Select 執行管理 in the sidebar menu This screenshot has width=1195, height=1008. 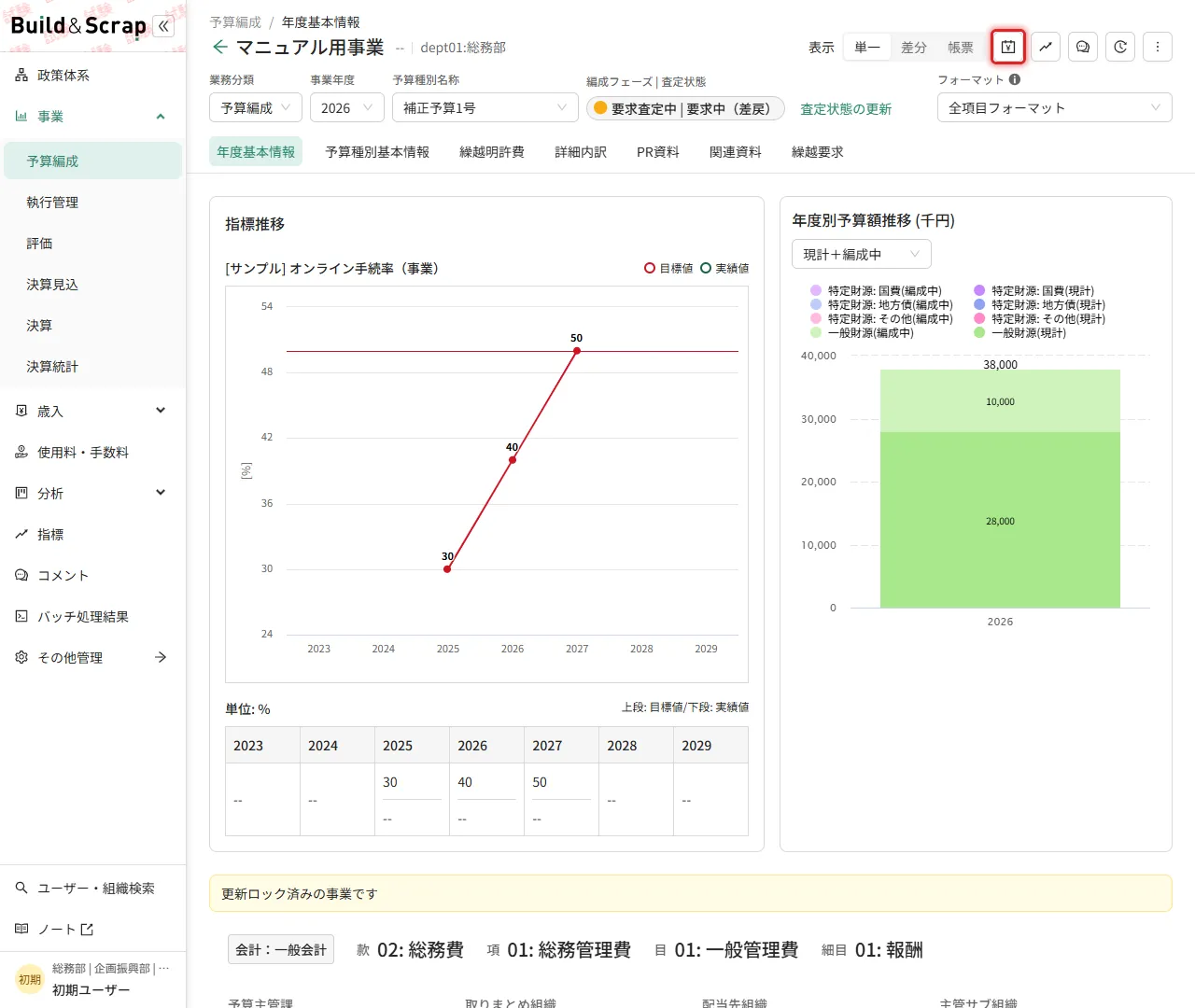pyautogui.click(x=92, y=203)
